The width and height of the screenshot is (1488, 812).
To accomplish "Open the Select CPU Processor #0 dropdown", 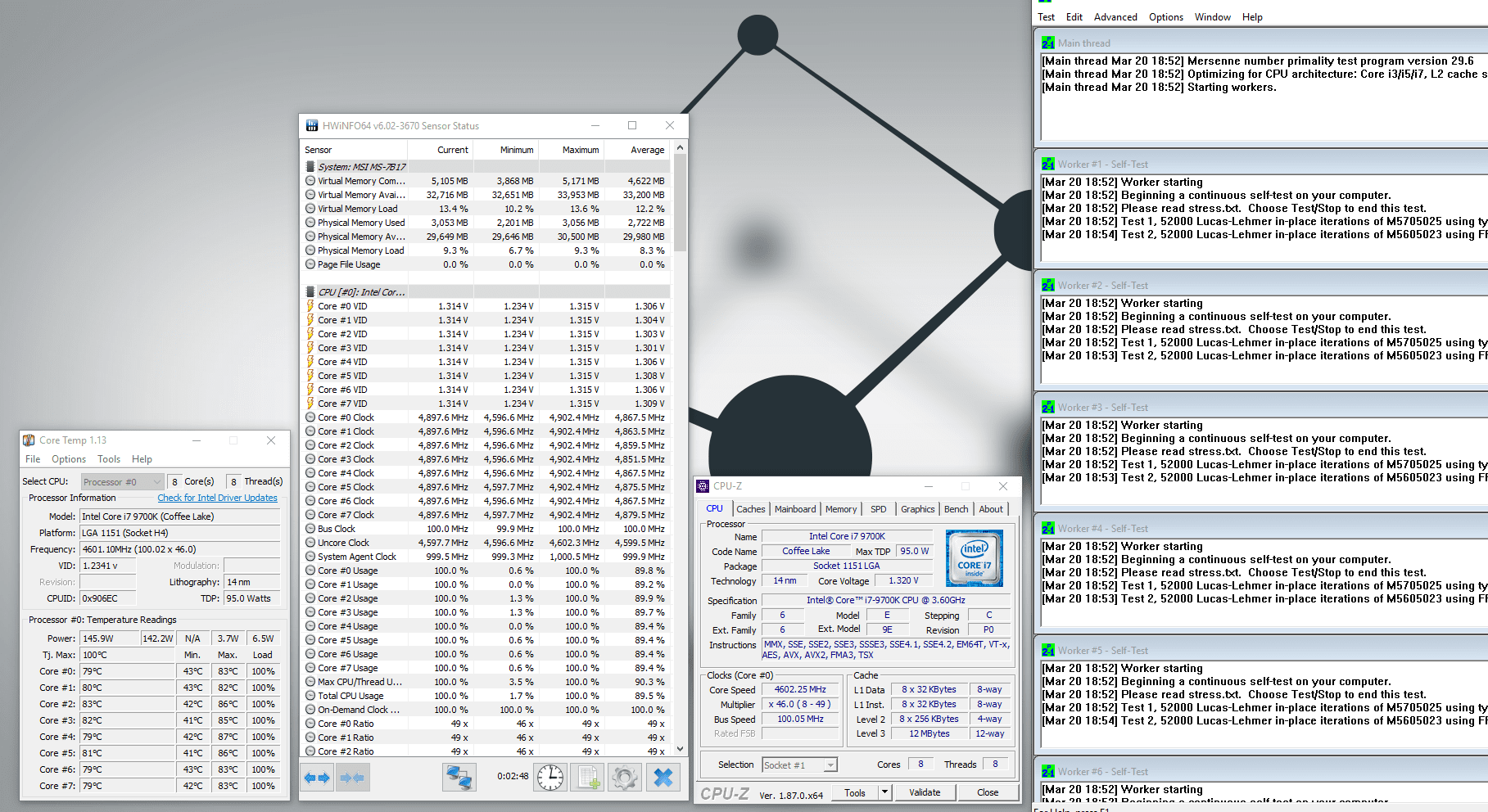I will click(x=123, y=482).
